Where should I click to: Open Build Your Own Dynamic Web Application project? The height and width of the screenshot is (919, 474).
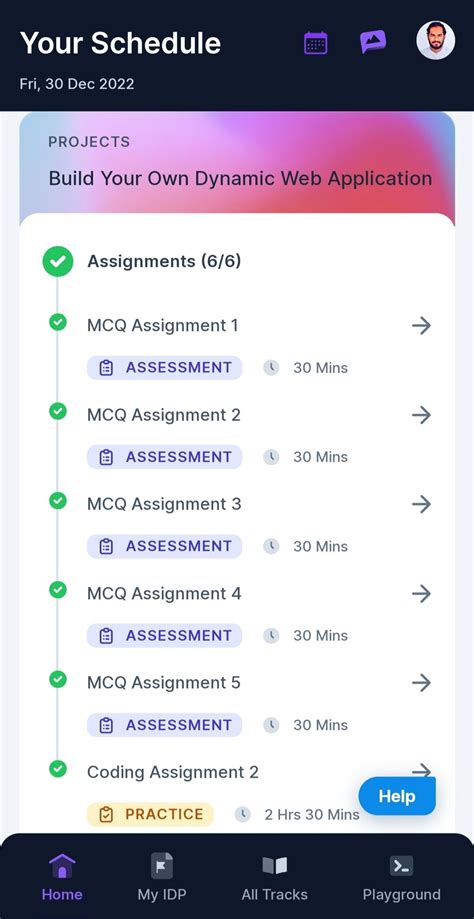point(240,178)
